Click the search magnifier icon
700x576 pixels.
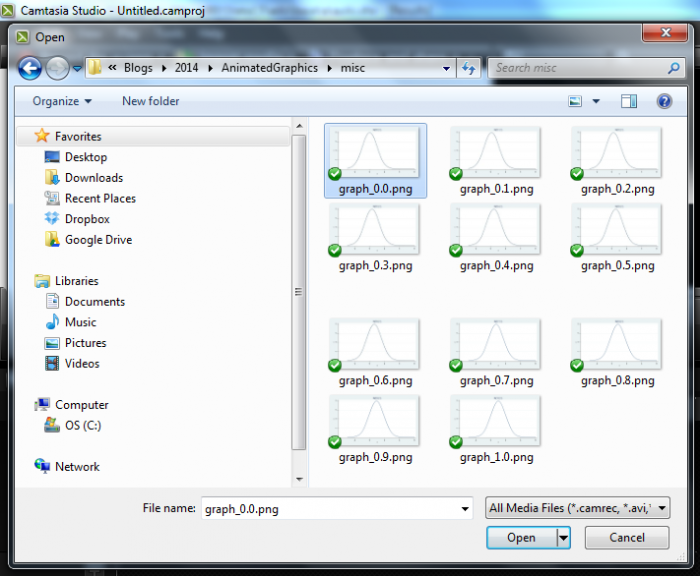[674, 68]
